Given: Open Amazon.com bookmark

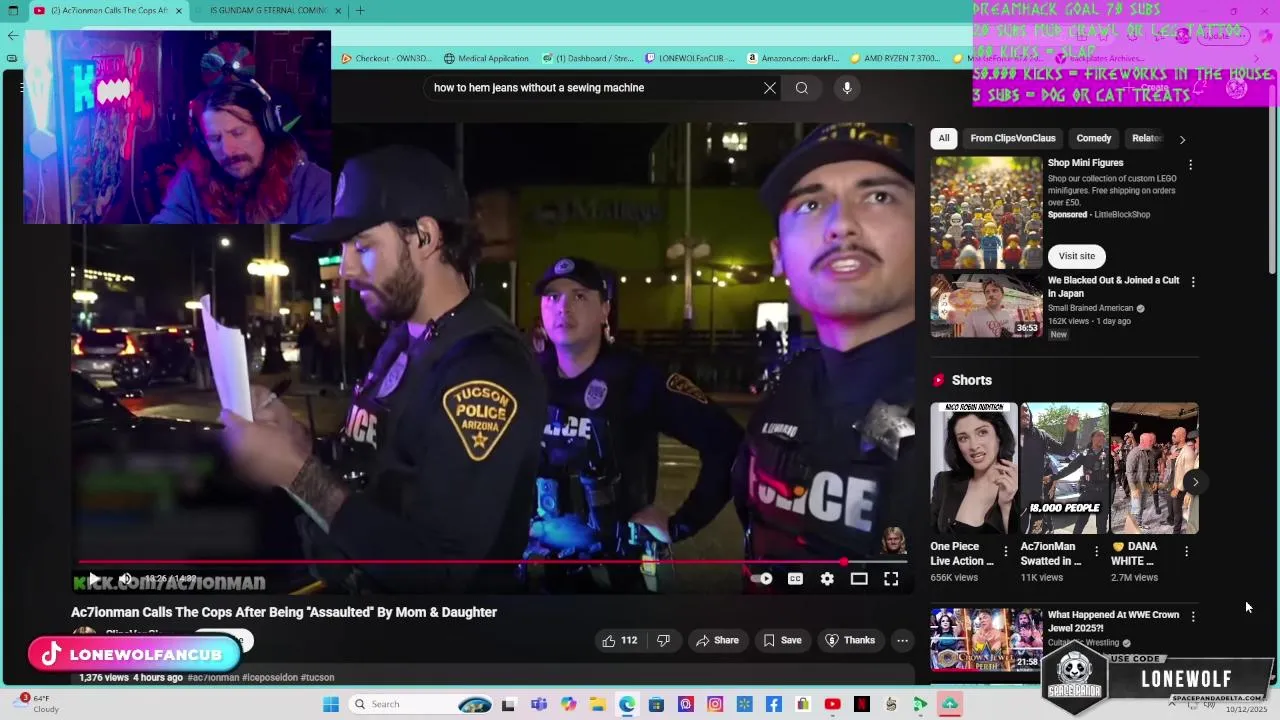Looking at the screenshot, I should [x=793, y=59].
